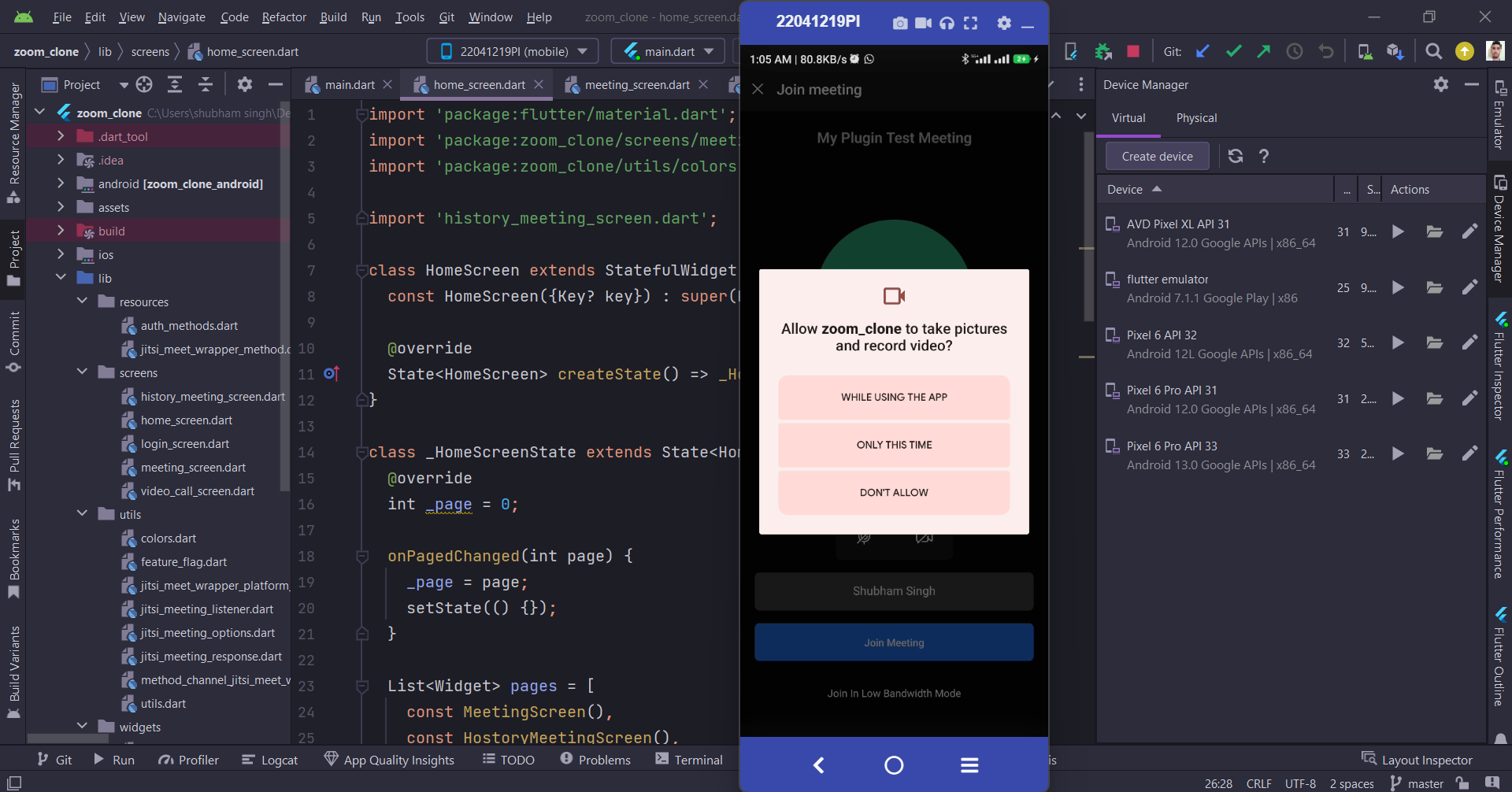Open mirror window settings gear
Viewport: 1512px width, 792px height.
point(1004,23)
